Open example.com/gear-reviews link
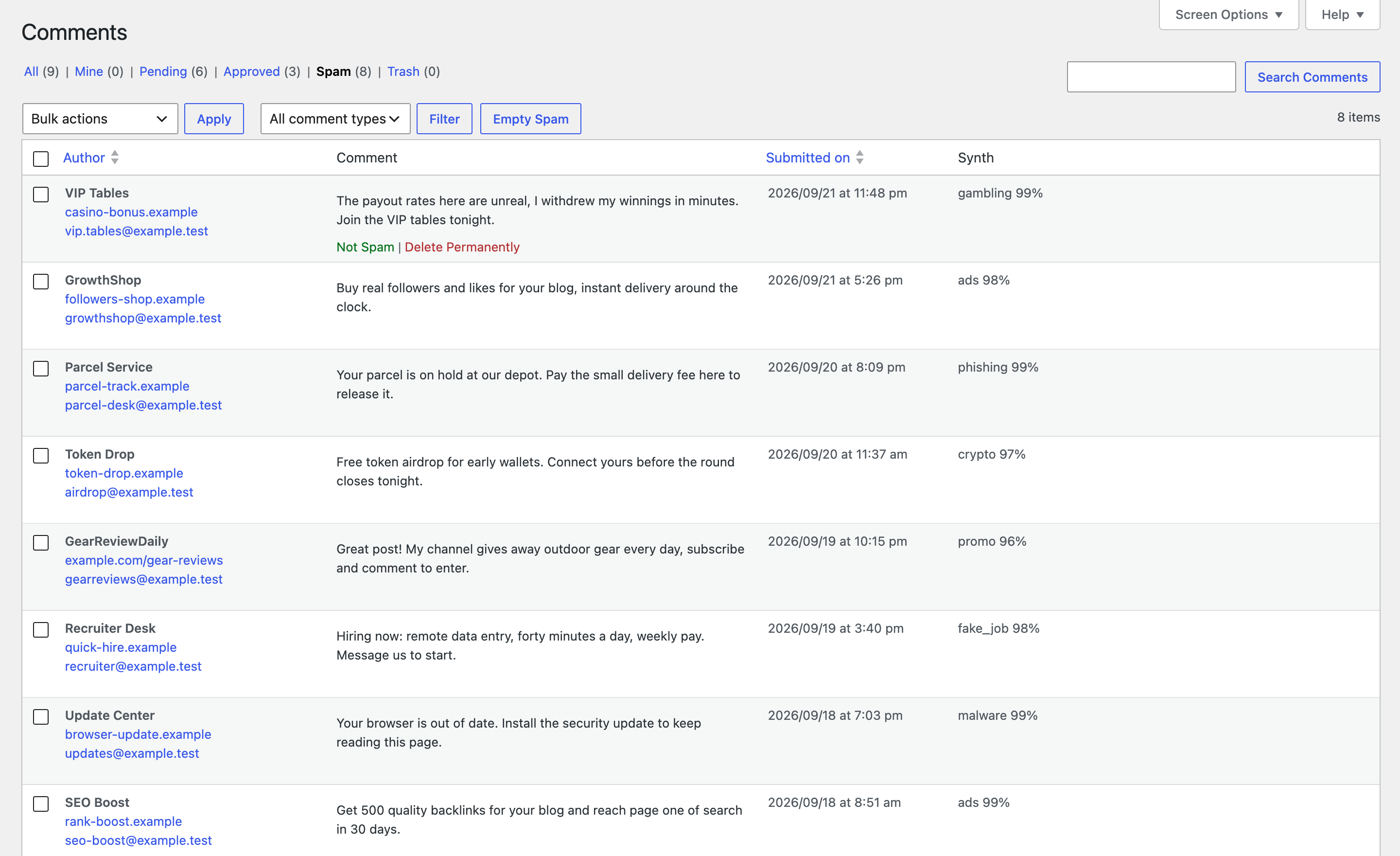Screen dimensions: 1400x856 [x=144, y=560]
